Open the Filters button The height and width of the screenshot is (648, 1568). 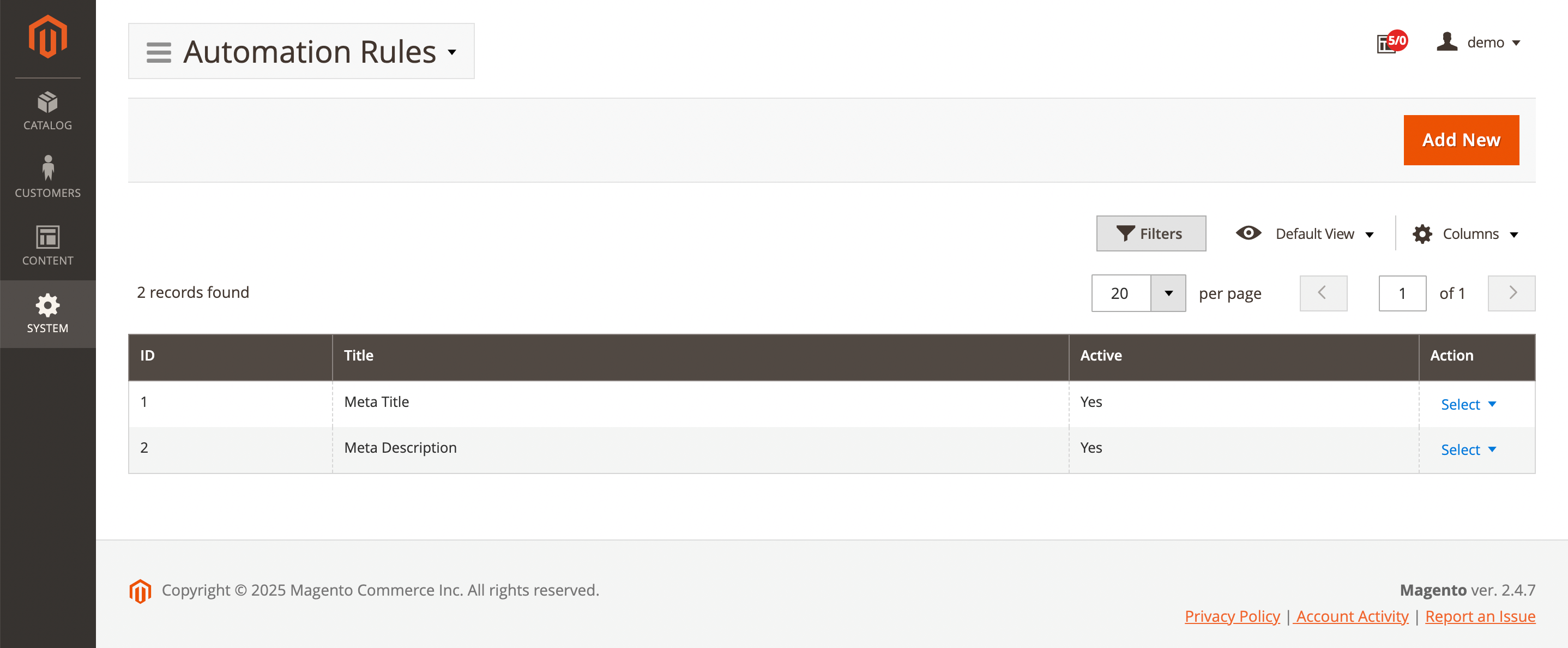(1150, 233)
